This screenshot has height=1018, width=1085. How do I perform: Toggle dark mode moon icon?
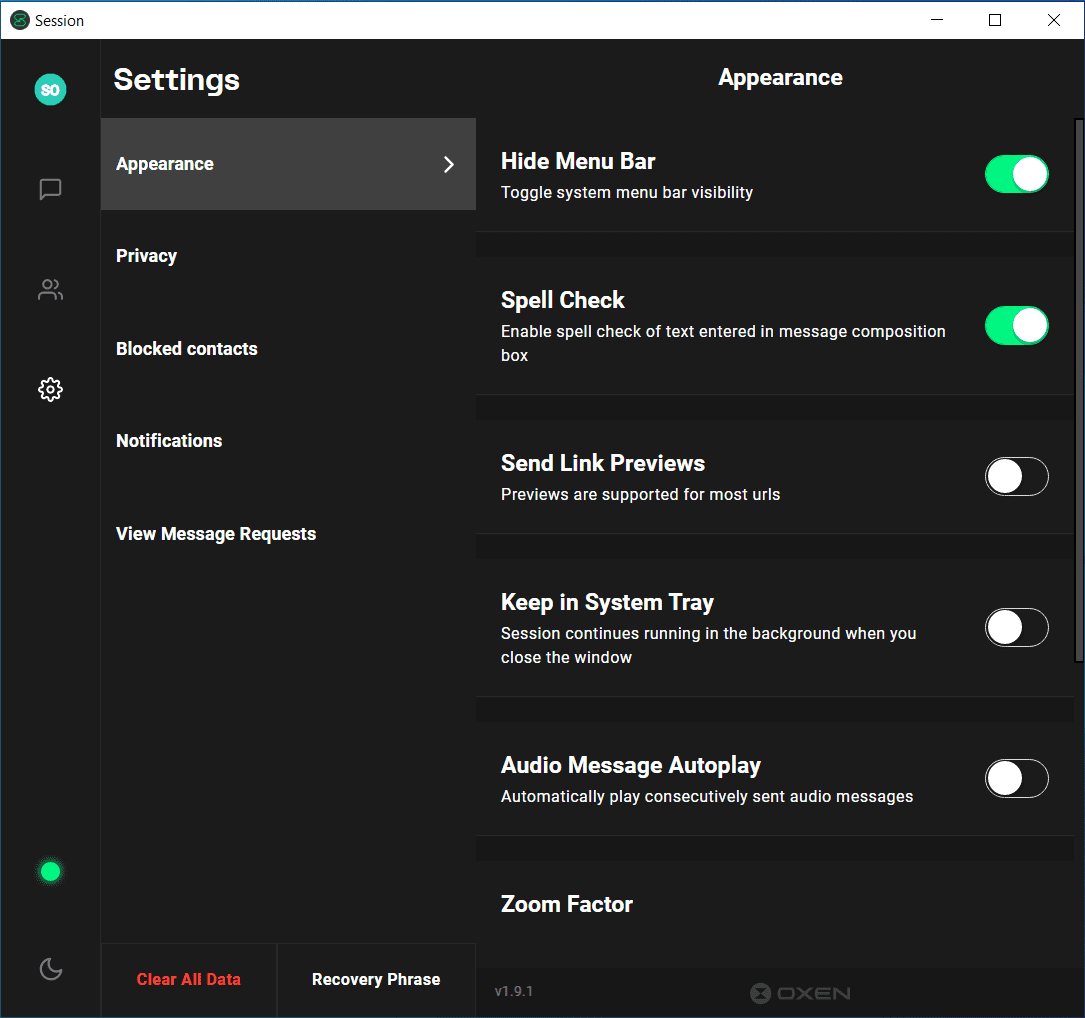tap(50, 968)
